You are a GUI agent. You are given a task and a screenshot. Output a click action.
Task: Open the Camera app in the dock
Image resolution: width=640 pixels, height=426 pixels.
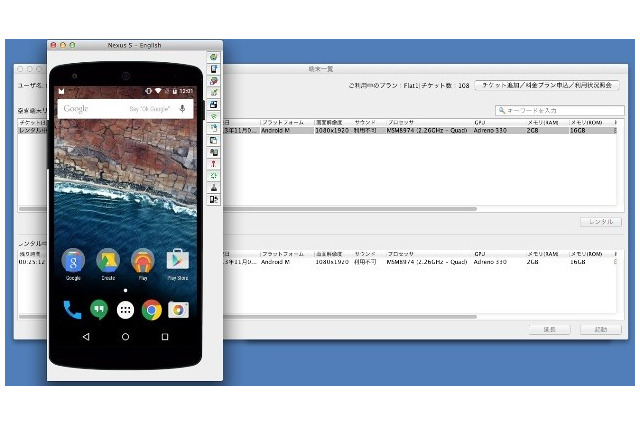[x=178, y=310]
